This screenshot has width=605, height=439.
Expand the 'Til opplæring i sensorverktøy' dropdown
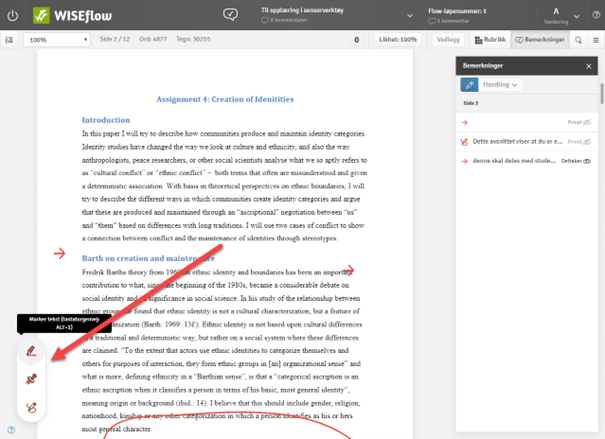410,15
